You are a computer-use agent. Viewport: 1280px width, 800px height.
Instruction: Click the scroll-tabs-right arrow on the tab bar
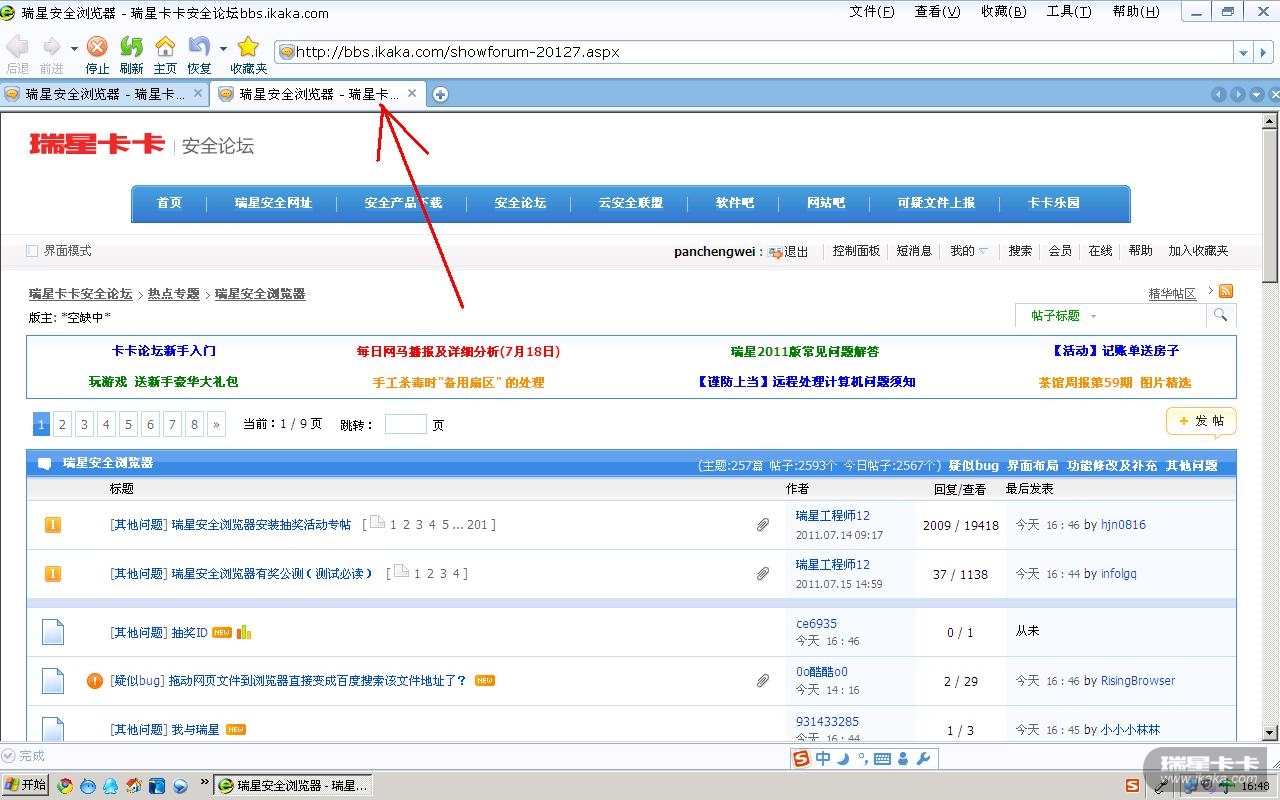point(1238,94)
